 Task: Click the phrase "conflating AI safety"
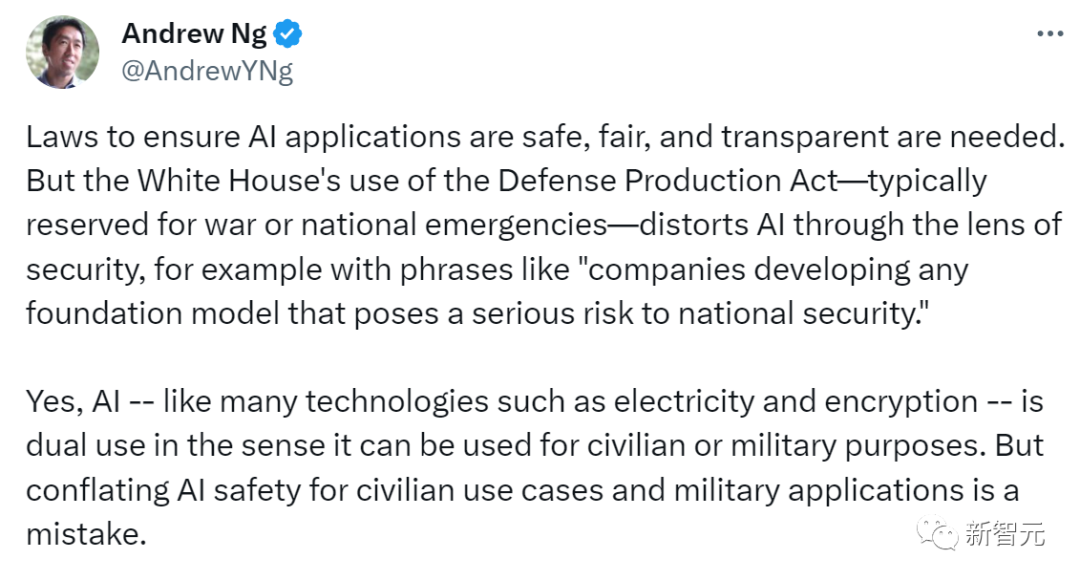(x=163, y=491)
